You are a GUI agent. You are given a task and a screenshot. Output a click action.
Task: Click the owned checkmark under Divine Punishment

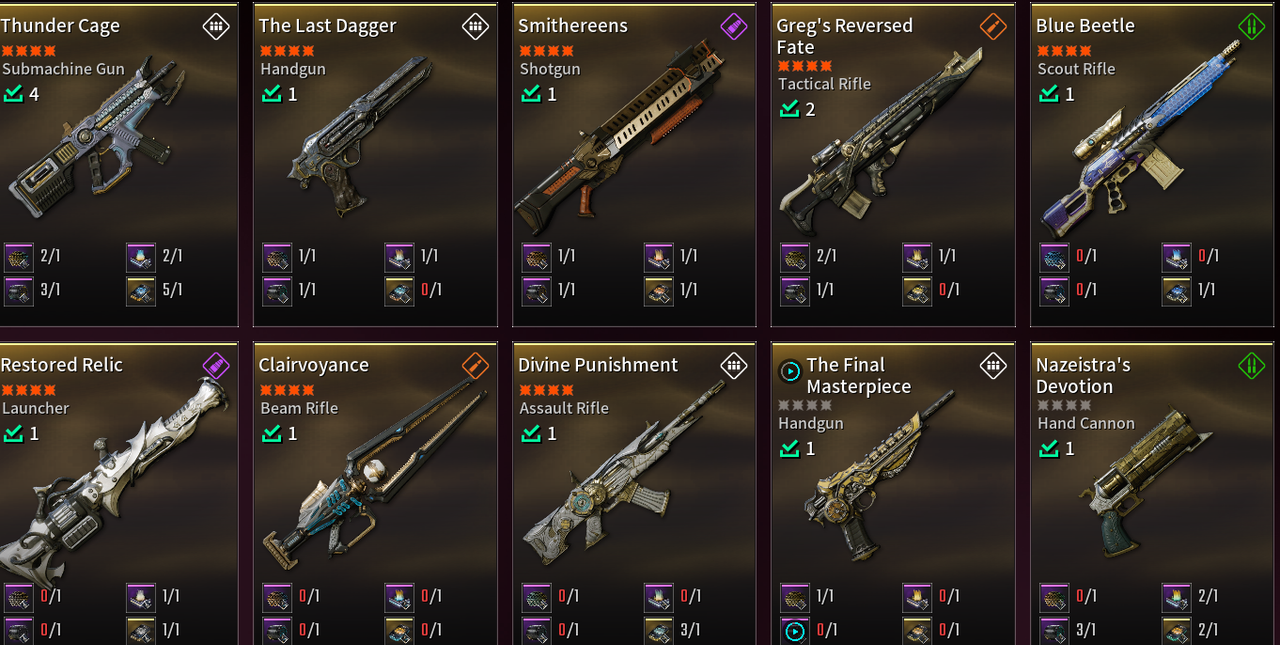[x=531, y=433]
